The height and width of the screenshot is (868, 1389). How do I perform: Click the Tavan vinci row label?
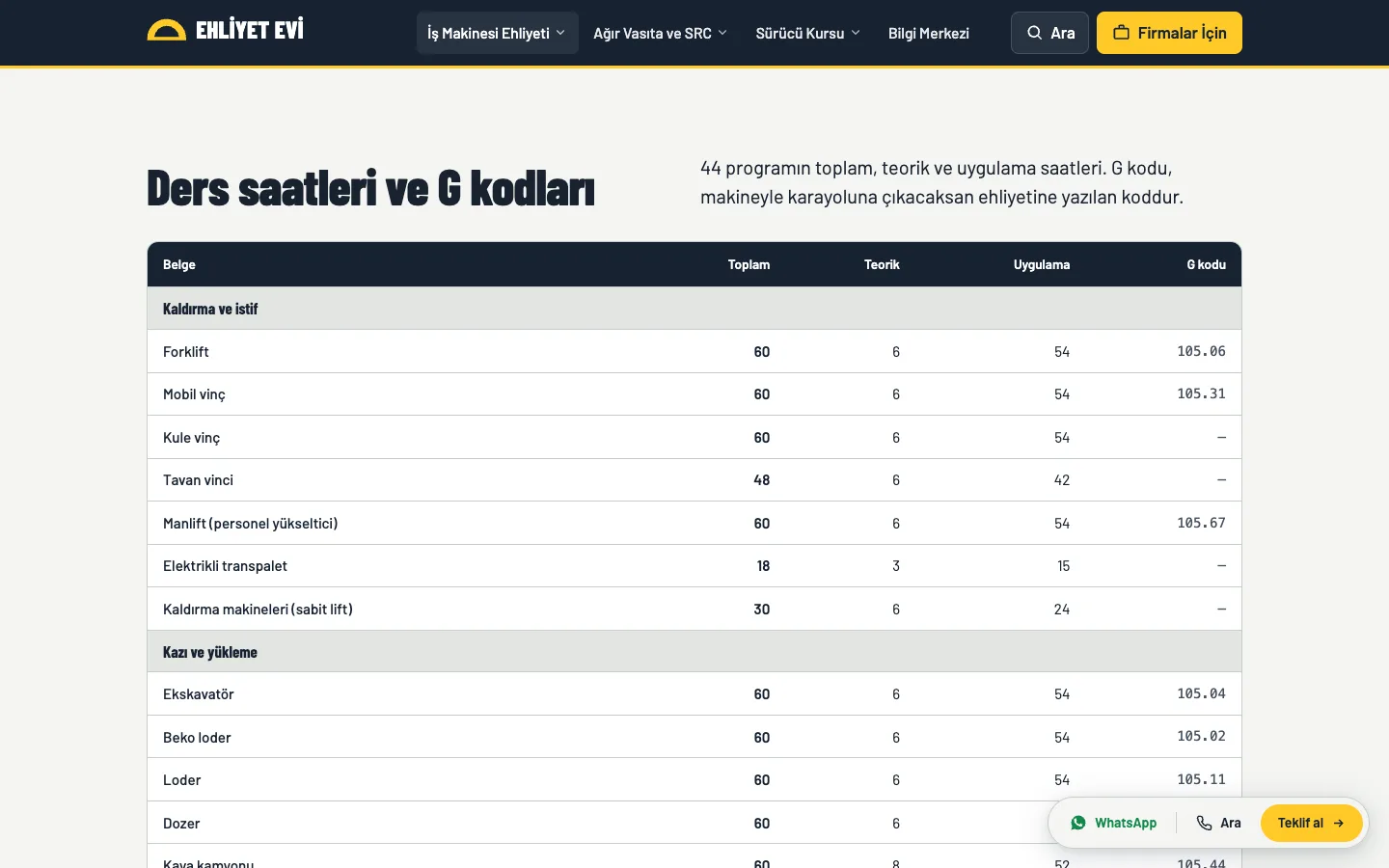[198, 480]
